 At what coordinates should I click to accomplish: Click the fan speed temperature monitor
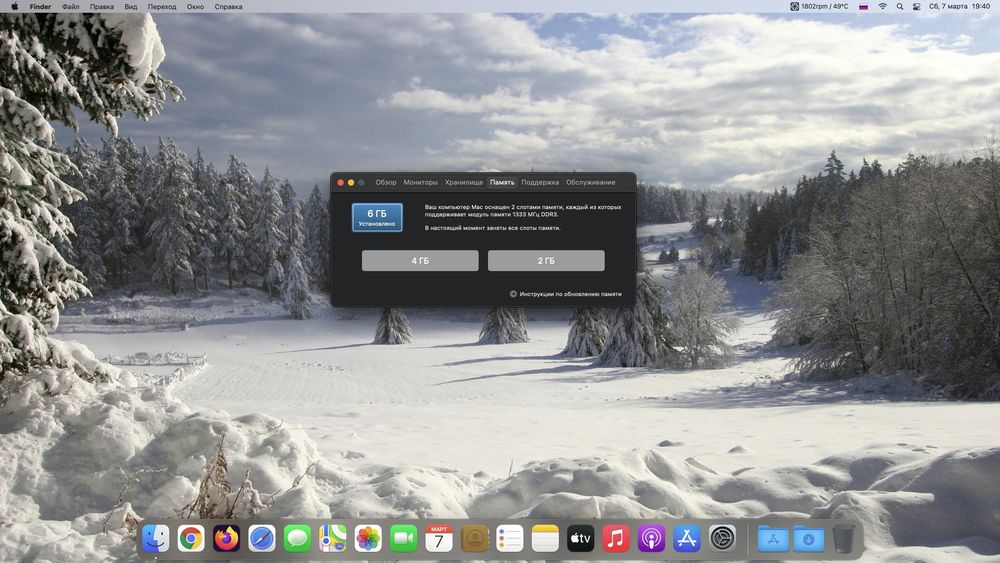(x=819, y=6)
